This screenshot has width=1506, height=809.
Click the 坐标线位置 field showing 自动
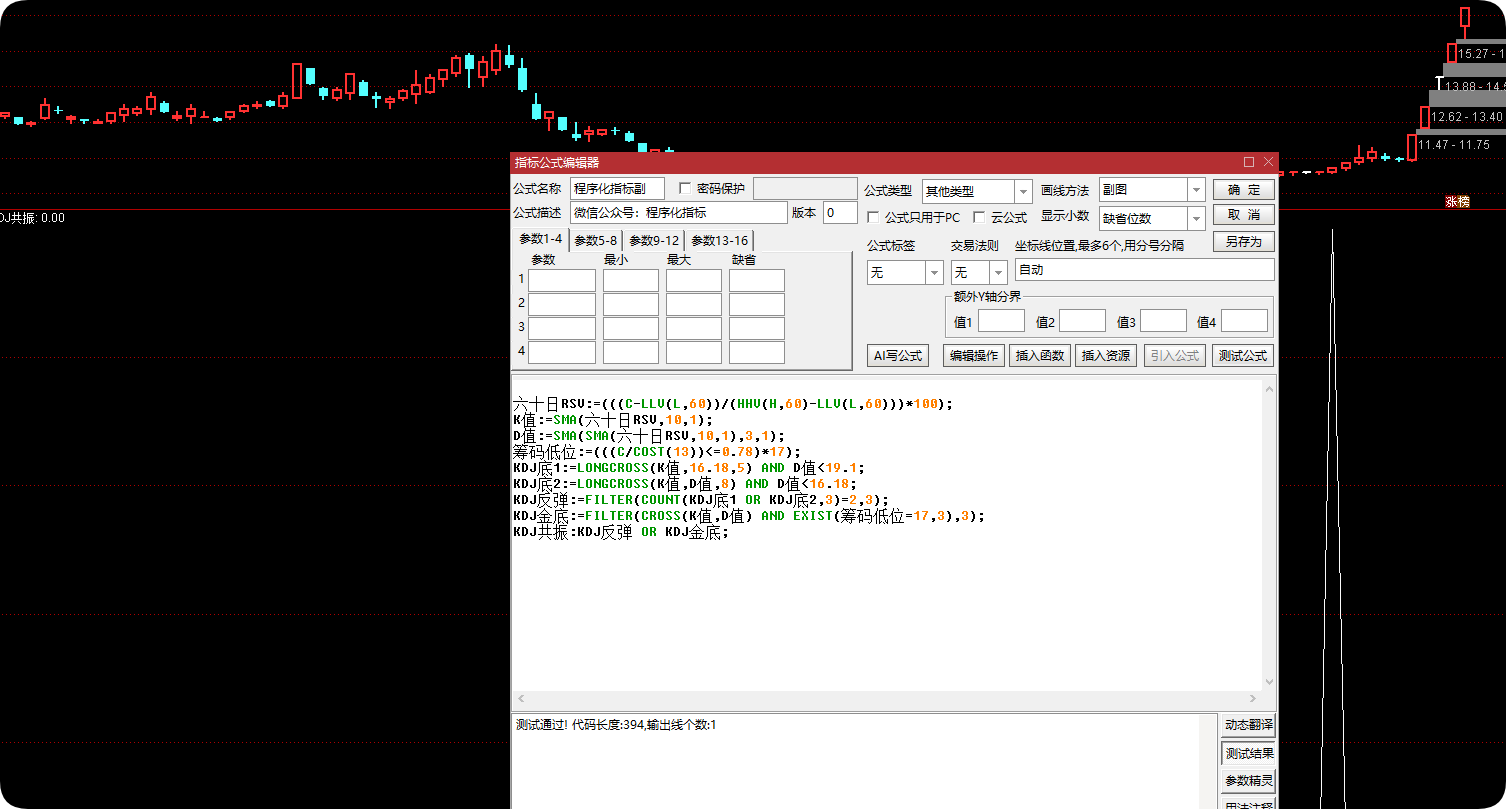tap(1145, 270)
